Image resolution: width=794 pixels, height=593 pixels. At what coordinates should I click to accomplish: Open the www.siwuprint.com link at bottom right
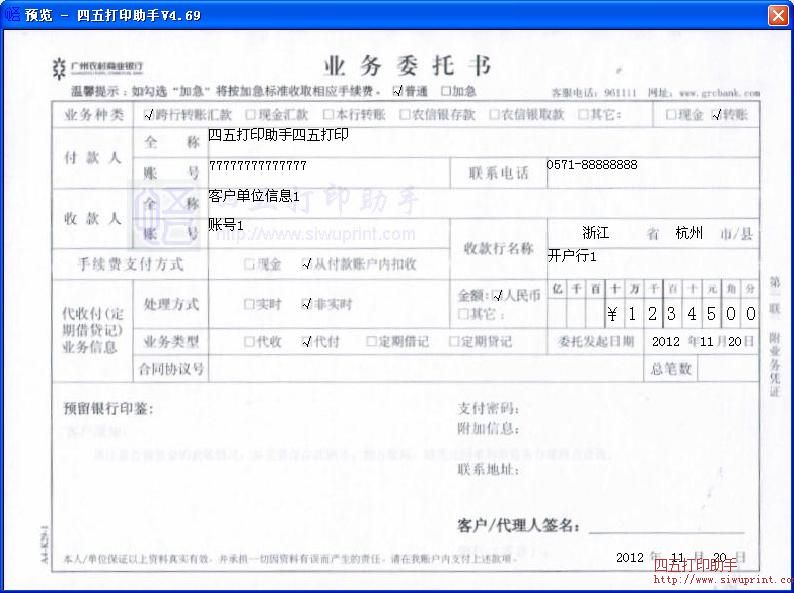pyautogui.click(x=723, y=579)
